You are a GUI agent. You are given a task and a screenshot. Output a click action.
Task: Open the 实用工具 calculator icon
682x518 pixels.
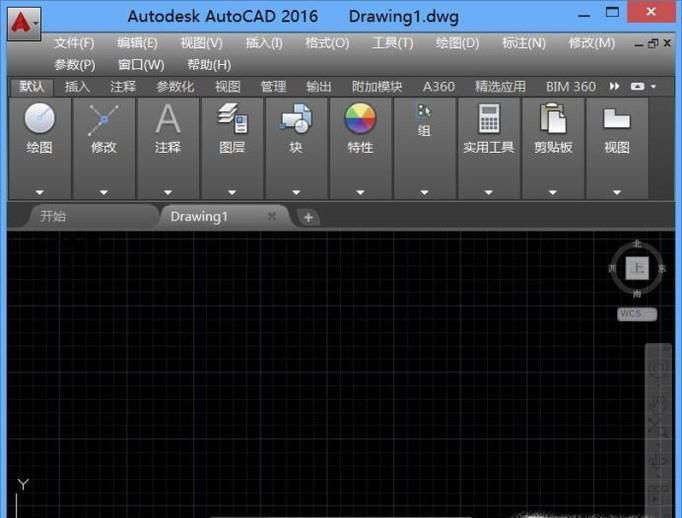pyautogui.click(x=489, y=119)
